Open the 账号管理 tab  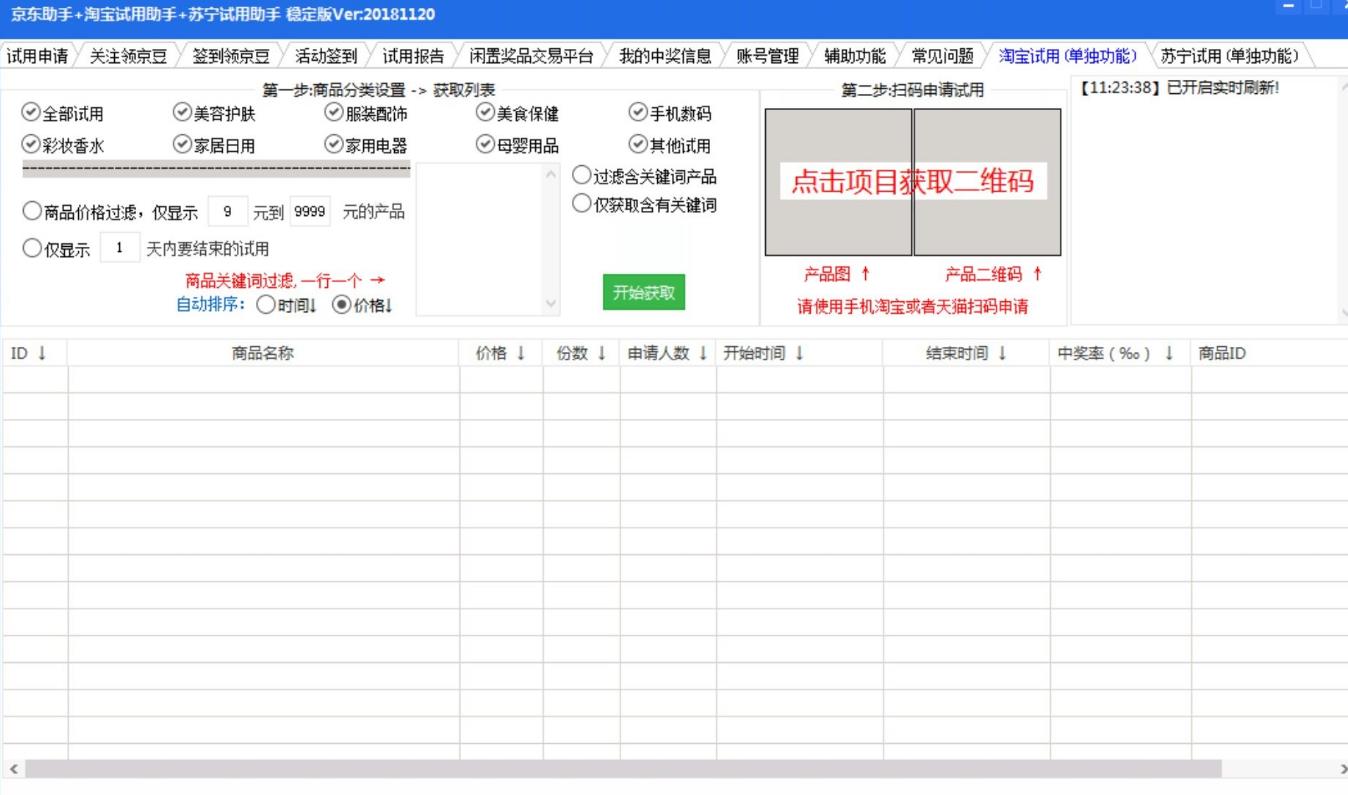point(768,56)
